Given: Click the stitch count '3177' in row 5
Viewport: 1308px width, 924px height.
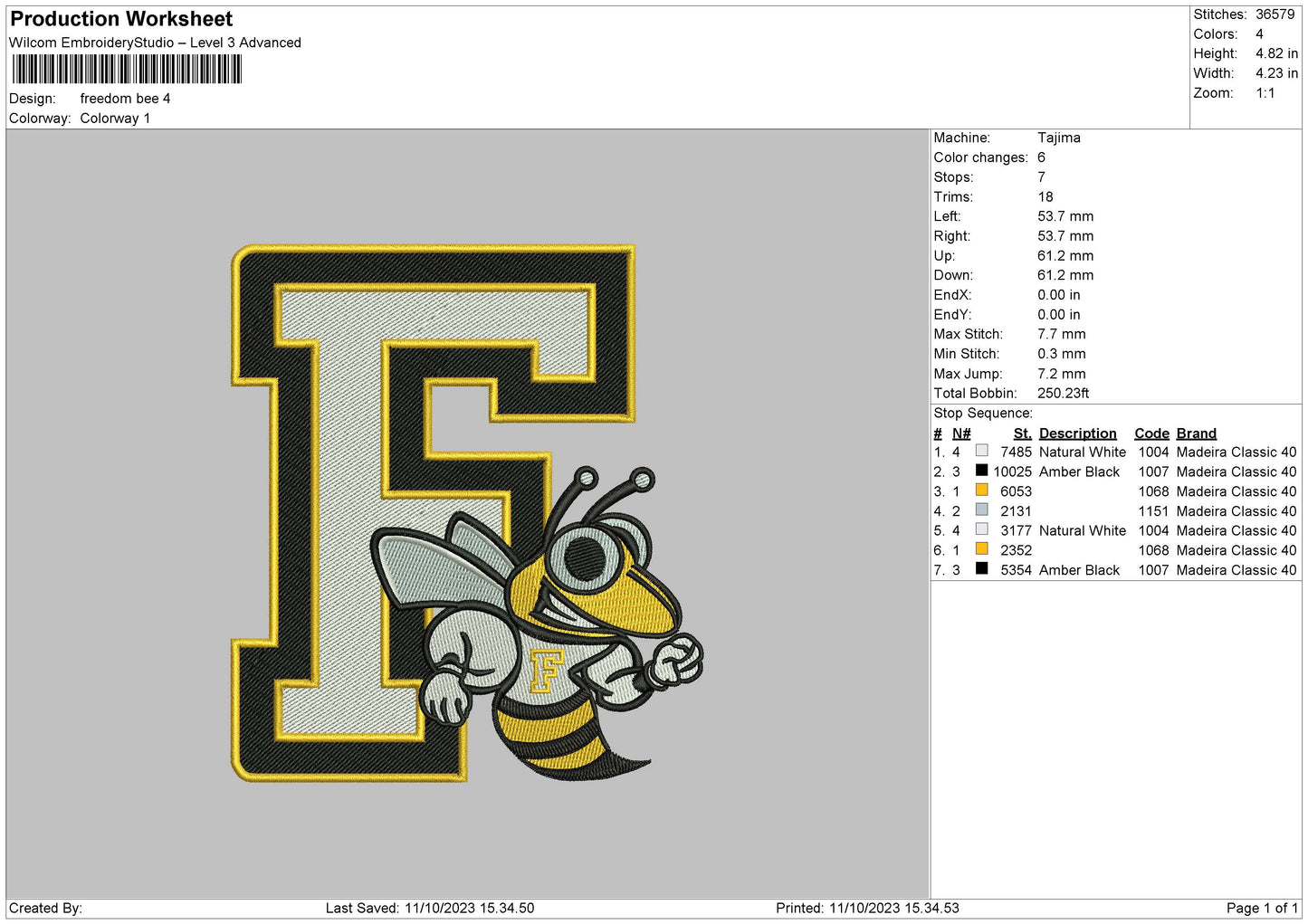Looking at the screenshot, I should [x=1016, y=531].
